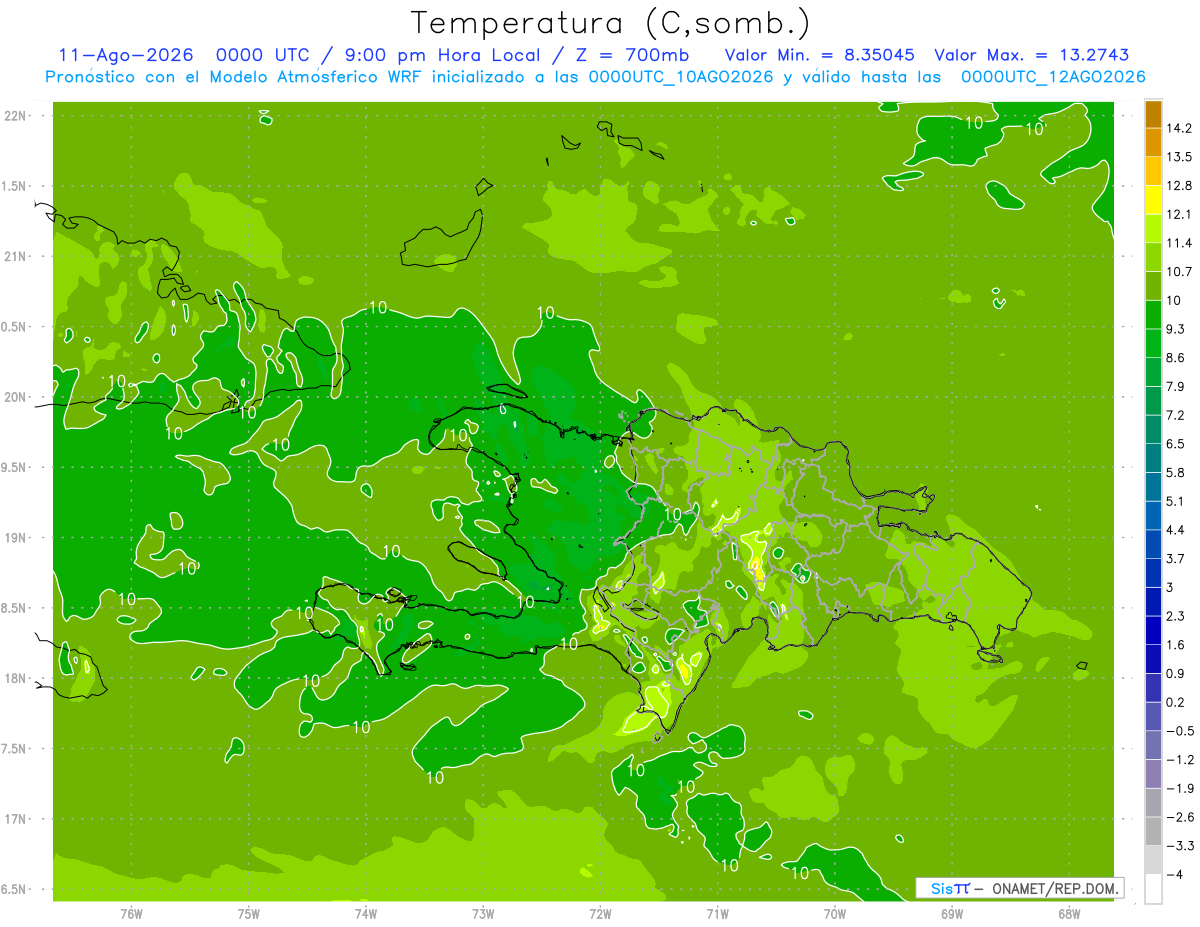Click the 5.1 colorbar scale value
The height and width of the screenshot is (927, 1200).
coord(1176,501)
